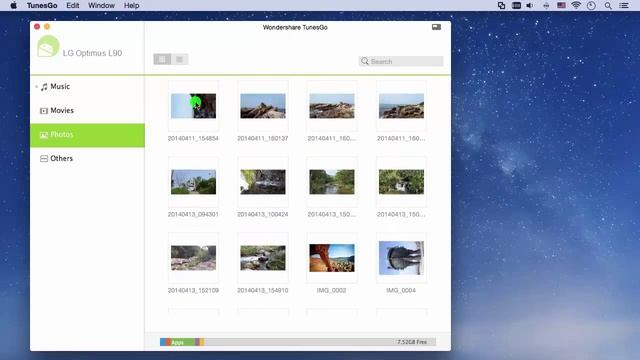Click the Movies film icon

click(x=44, y=111)
